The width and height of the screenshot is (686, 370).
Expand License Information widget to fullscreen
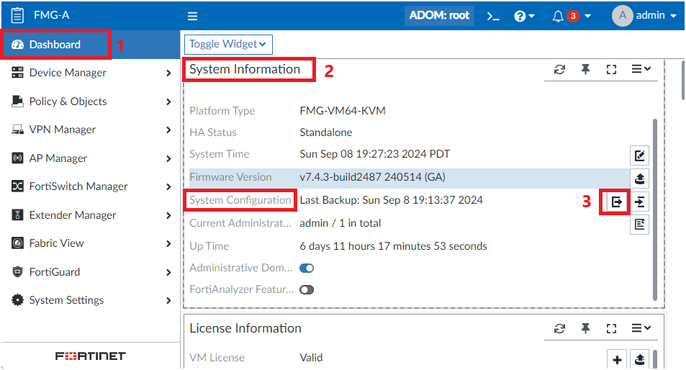pyautogui.click(x=612, y=328)
